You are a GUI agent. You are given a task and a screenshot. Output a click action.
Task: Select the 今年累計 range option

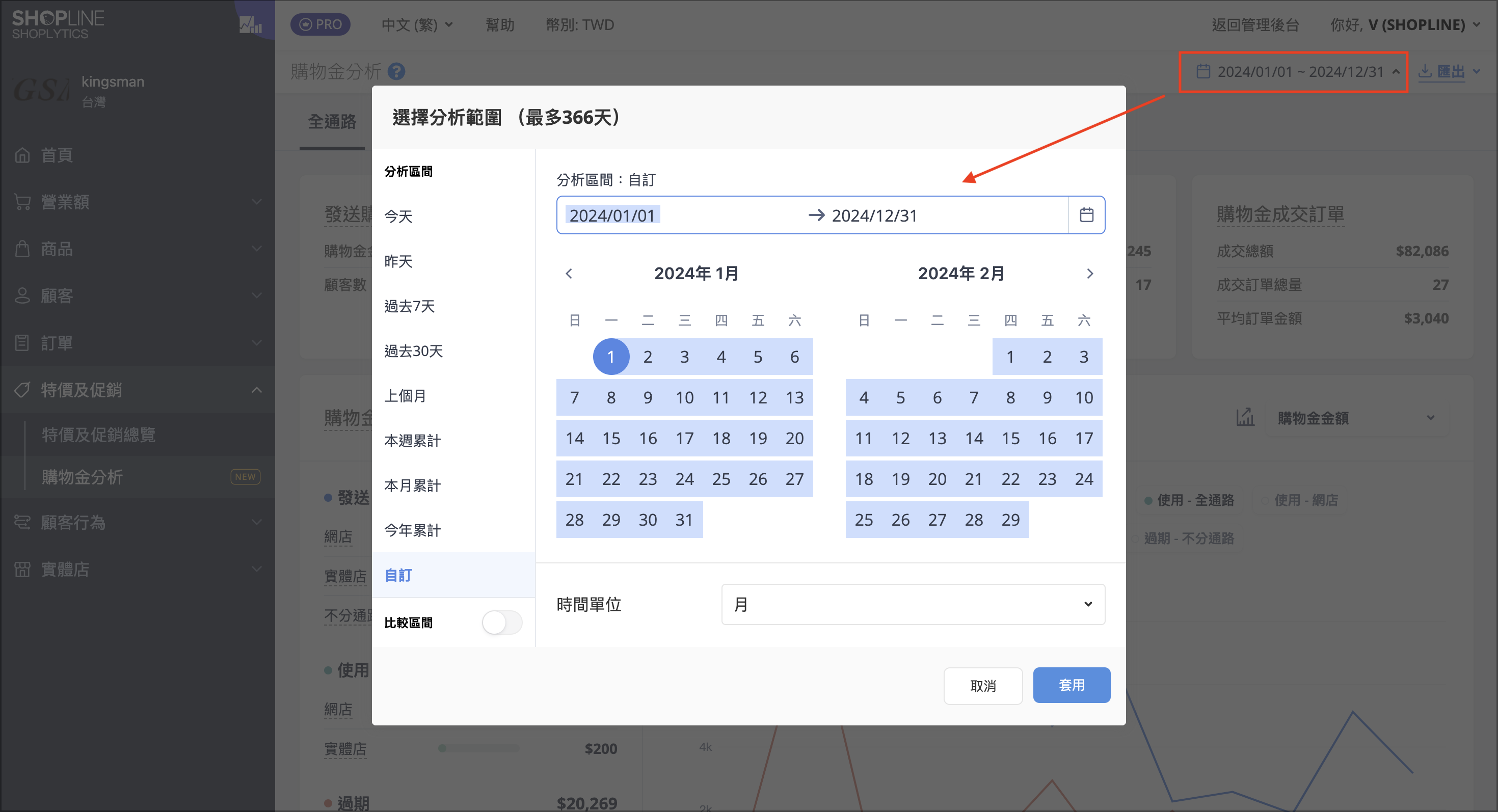point(412,530)
